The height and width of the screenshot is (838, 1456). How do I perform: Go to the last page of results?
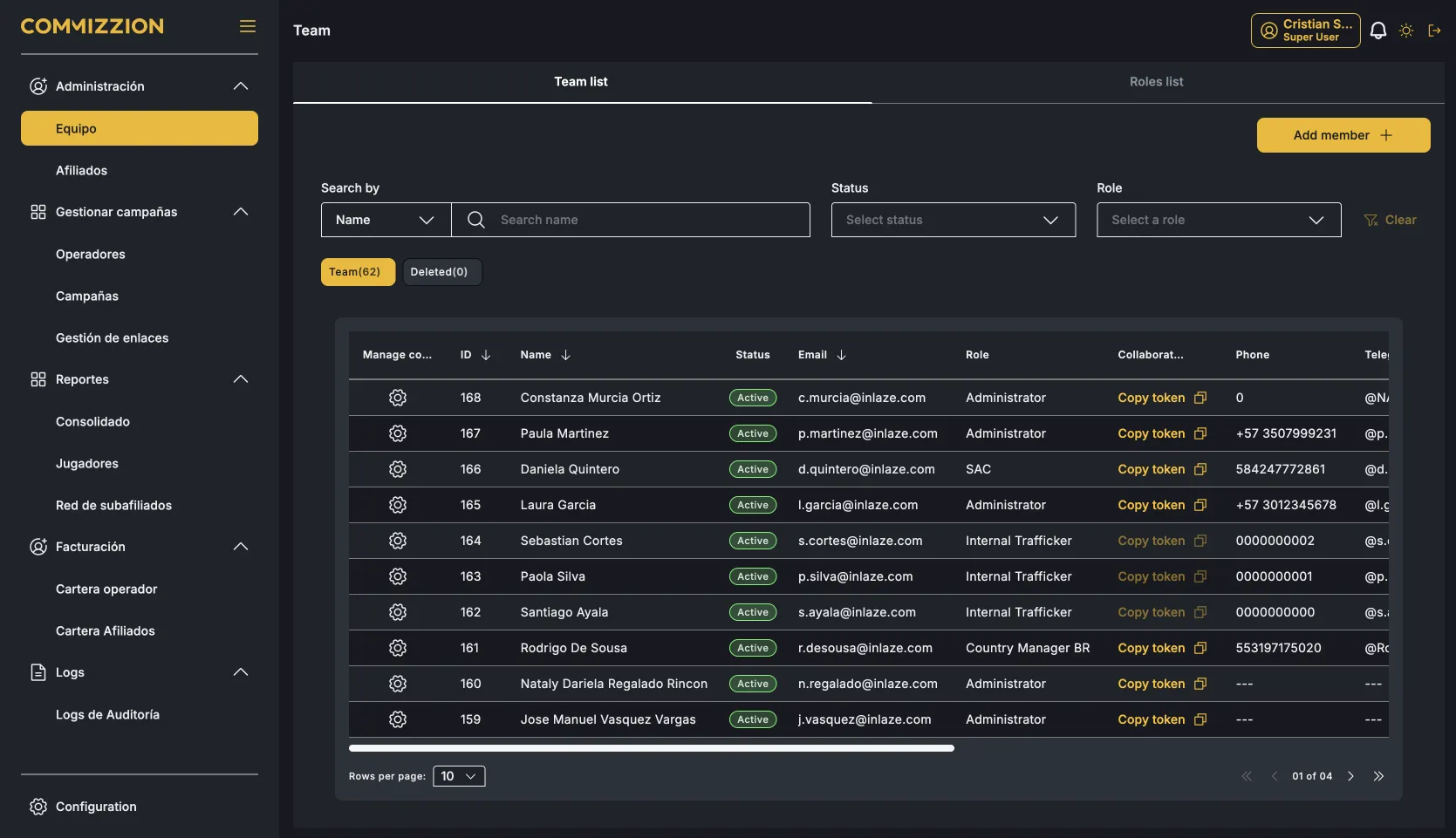pos(1378,776)
